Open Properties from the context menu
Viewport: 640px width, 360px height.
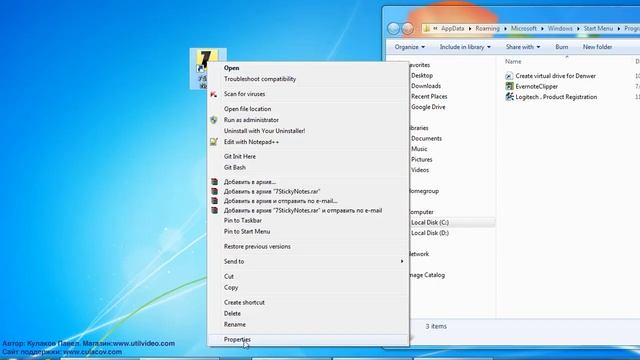pos(237,340)
